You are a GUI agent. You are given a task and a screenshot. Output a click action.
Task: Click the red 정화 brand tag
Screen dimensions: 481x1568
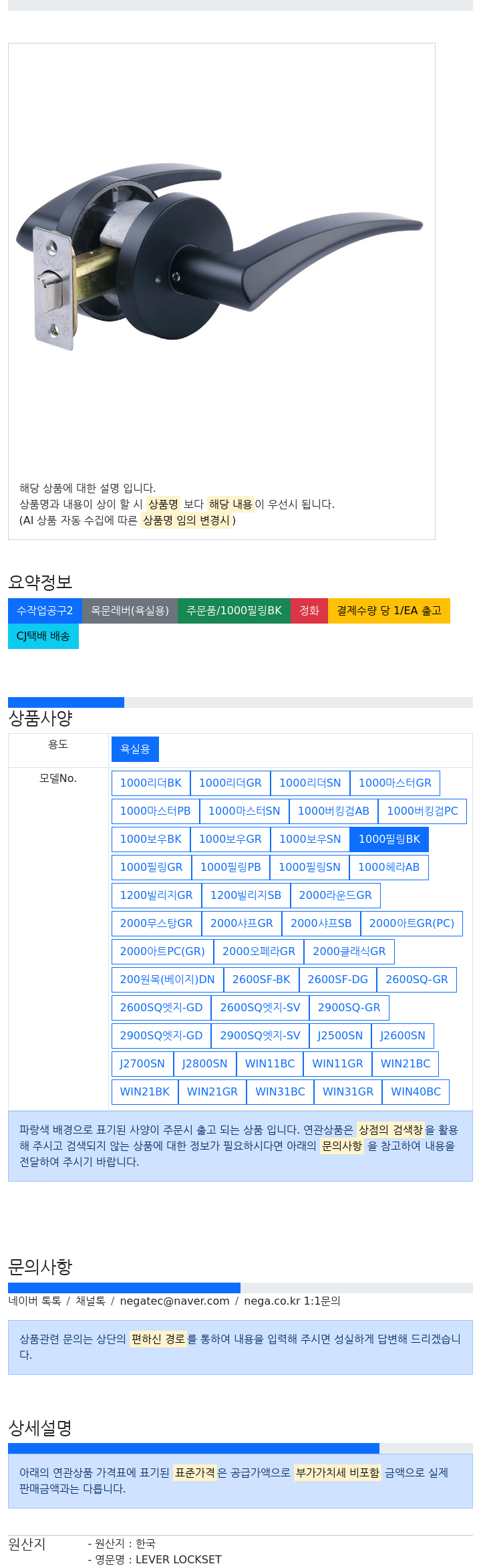[309, 611]
